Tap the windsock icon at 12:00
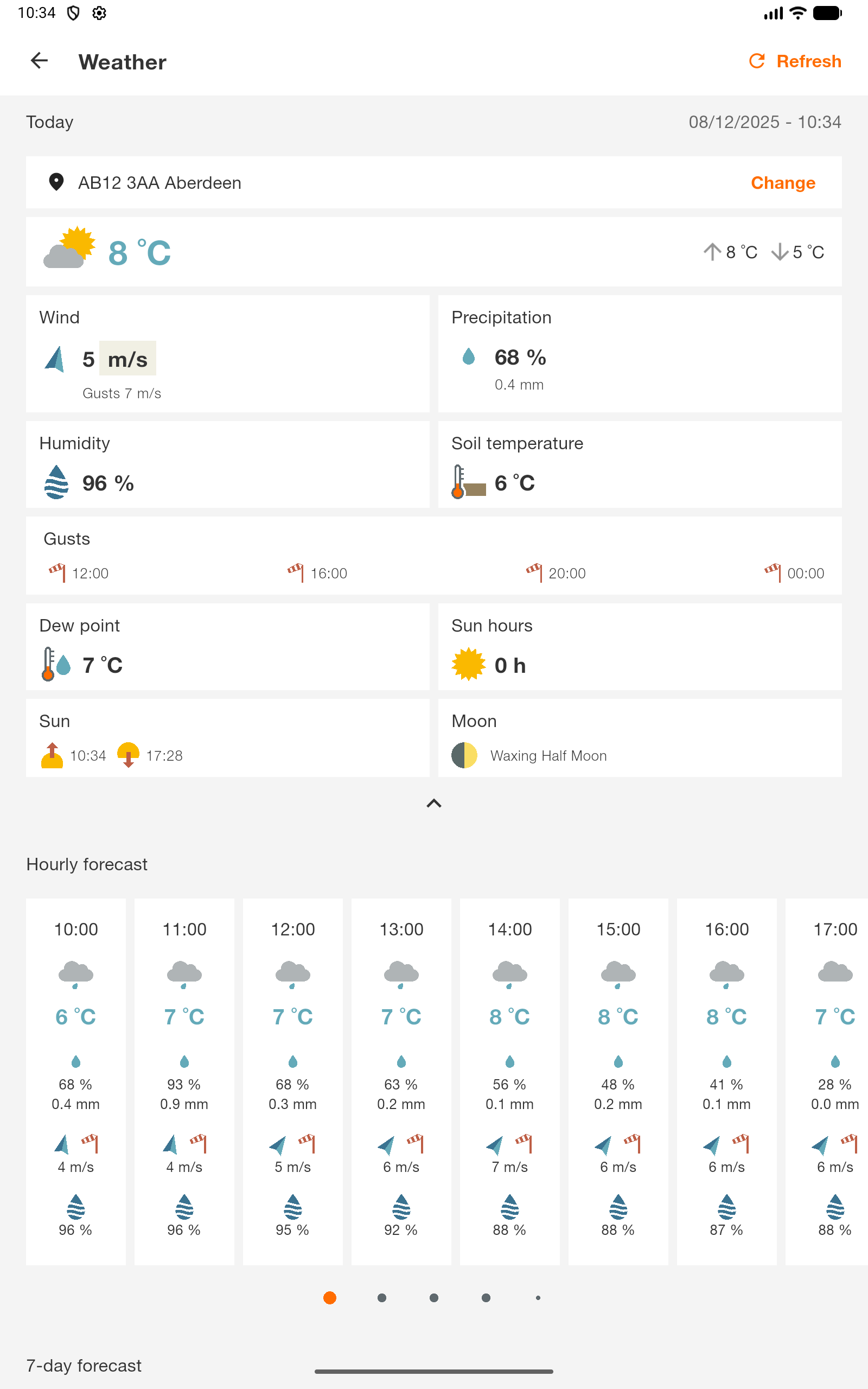The width and height of the screenshot is (868, 1389). pyautogui.click(x=57, y=572)
